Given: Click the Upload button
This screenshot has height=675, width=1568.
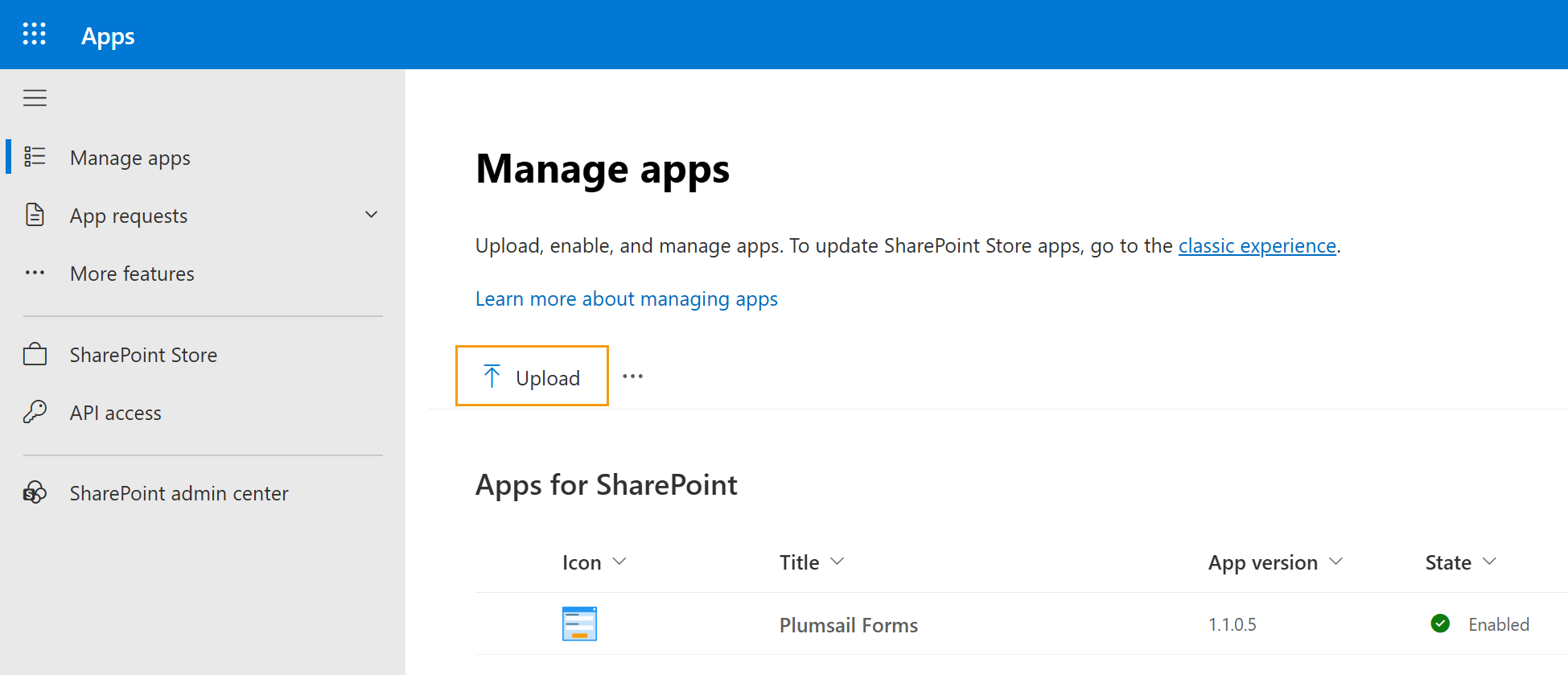Looking at the screenshot, I should 532,377.
